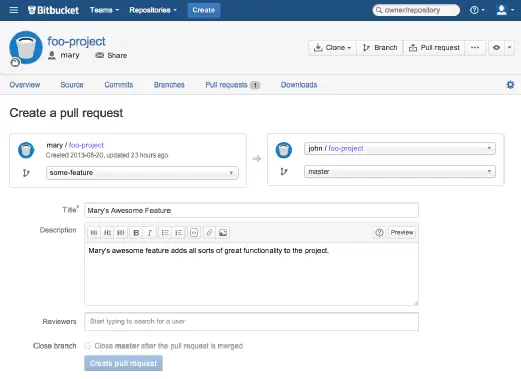
Task: Open destination branch master dropdown
Action: [400, 172]
